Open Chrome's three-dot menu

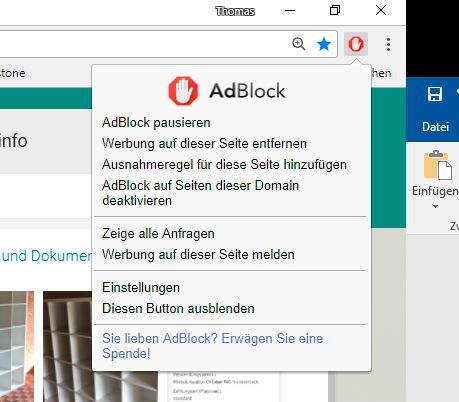[x=388, y=44]
